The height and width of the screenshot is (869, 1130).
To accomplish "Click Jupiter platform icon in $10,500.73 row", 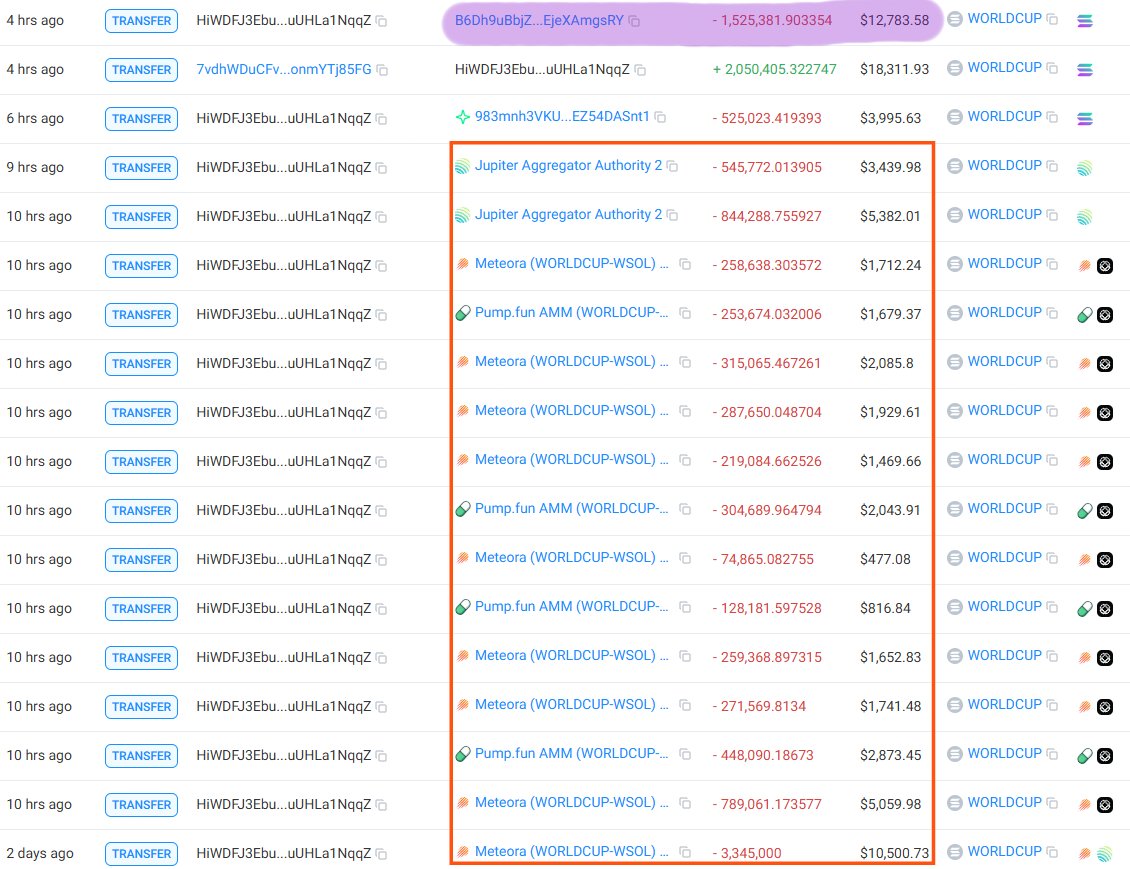I will tap(1105, 855).
